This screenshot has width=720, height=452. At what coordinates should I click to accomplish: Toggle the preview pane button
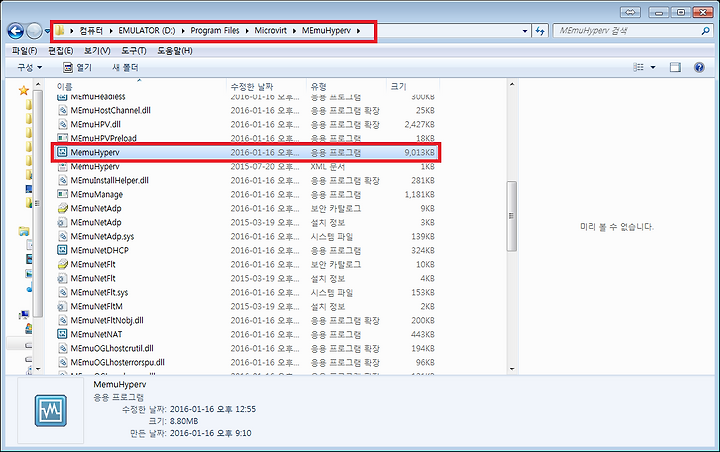(675, 68)
